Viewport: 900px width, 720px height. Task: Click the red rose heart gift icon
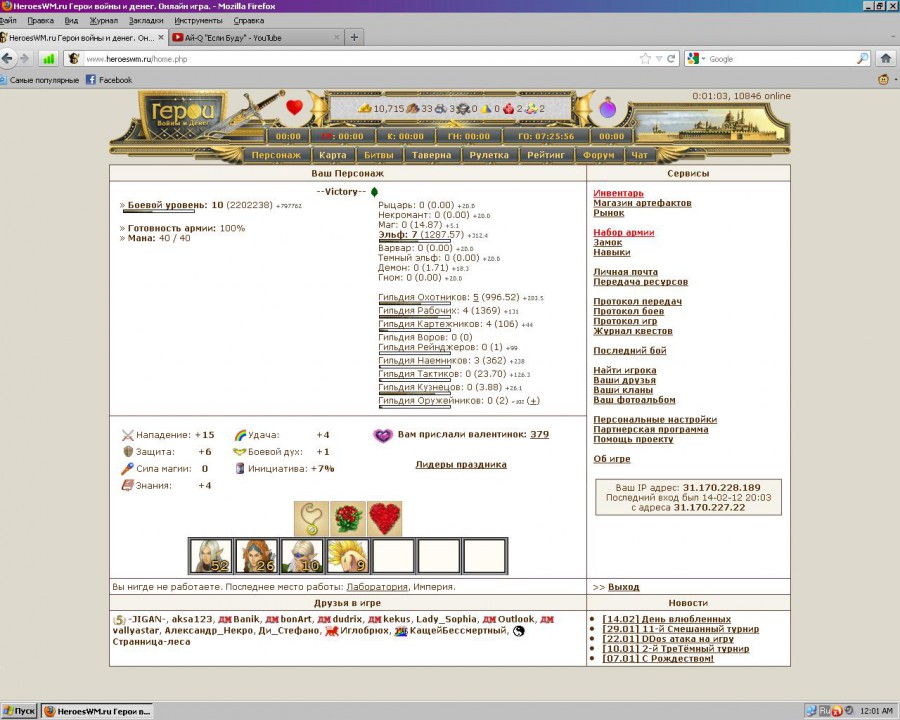pyautogui.click(x=384, y=518)
